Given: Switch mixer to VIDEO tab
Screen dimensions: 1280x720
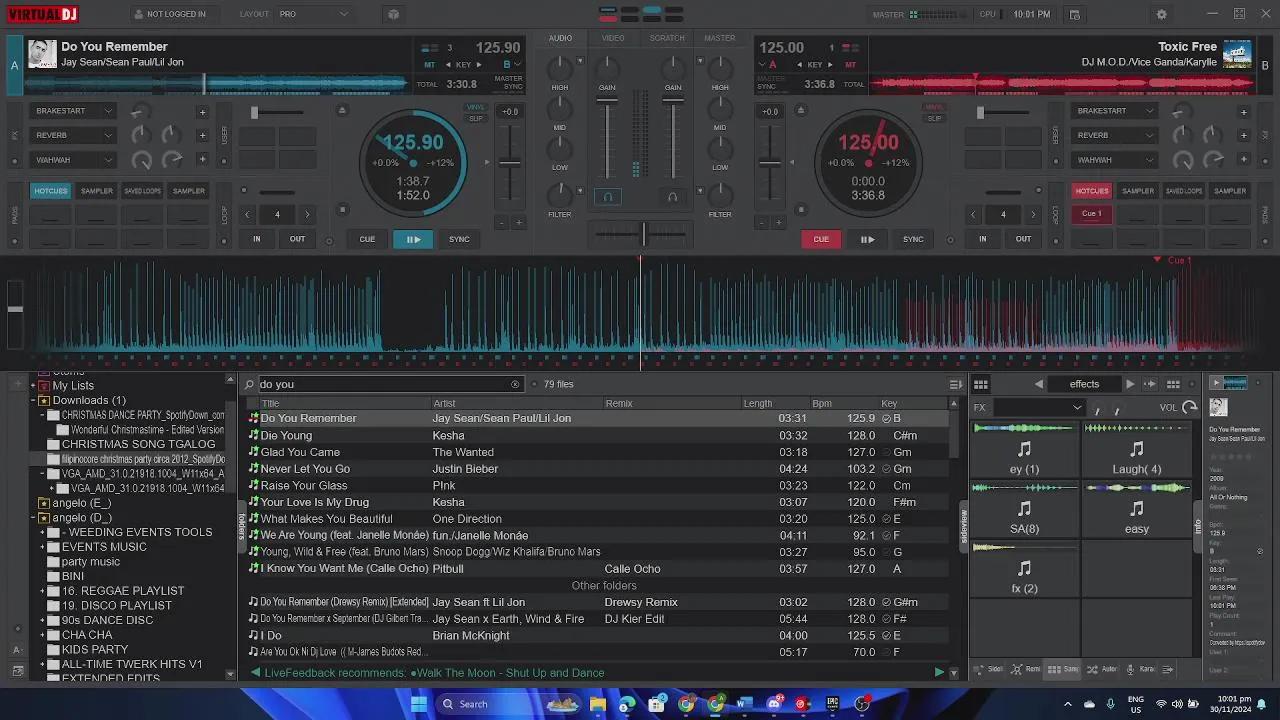Looking at the screenshot, I should tap(613, 38).
